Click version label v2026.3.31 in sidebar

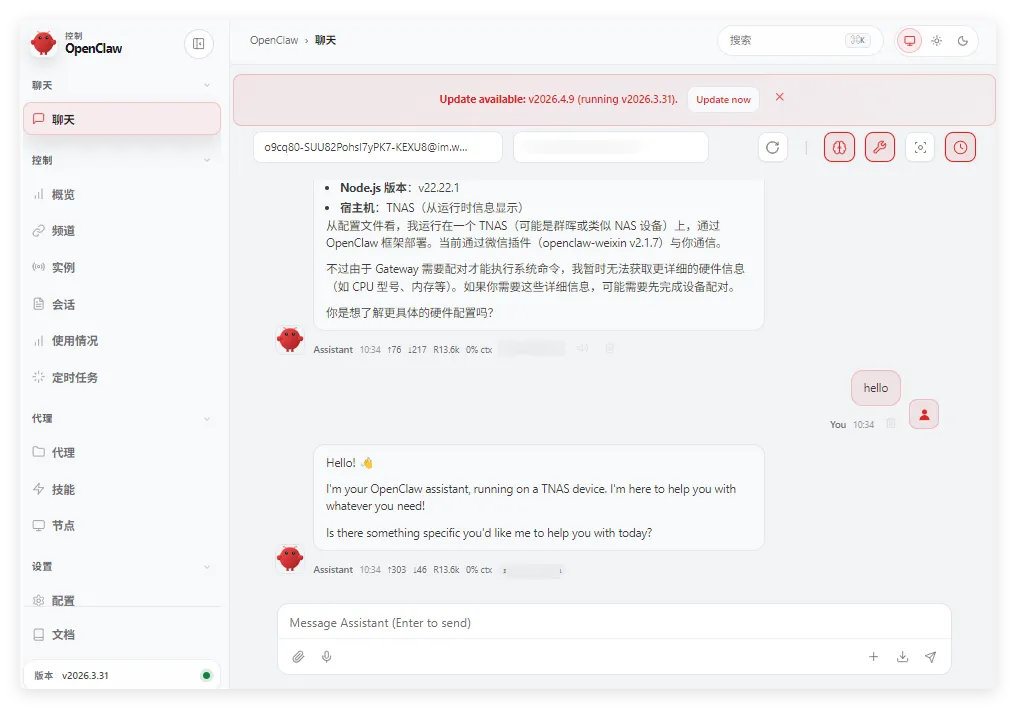point(85,676)
